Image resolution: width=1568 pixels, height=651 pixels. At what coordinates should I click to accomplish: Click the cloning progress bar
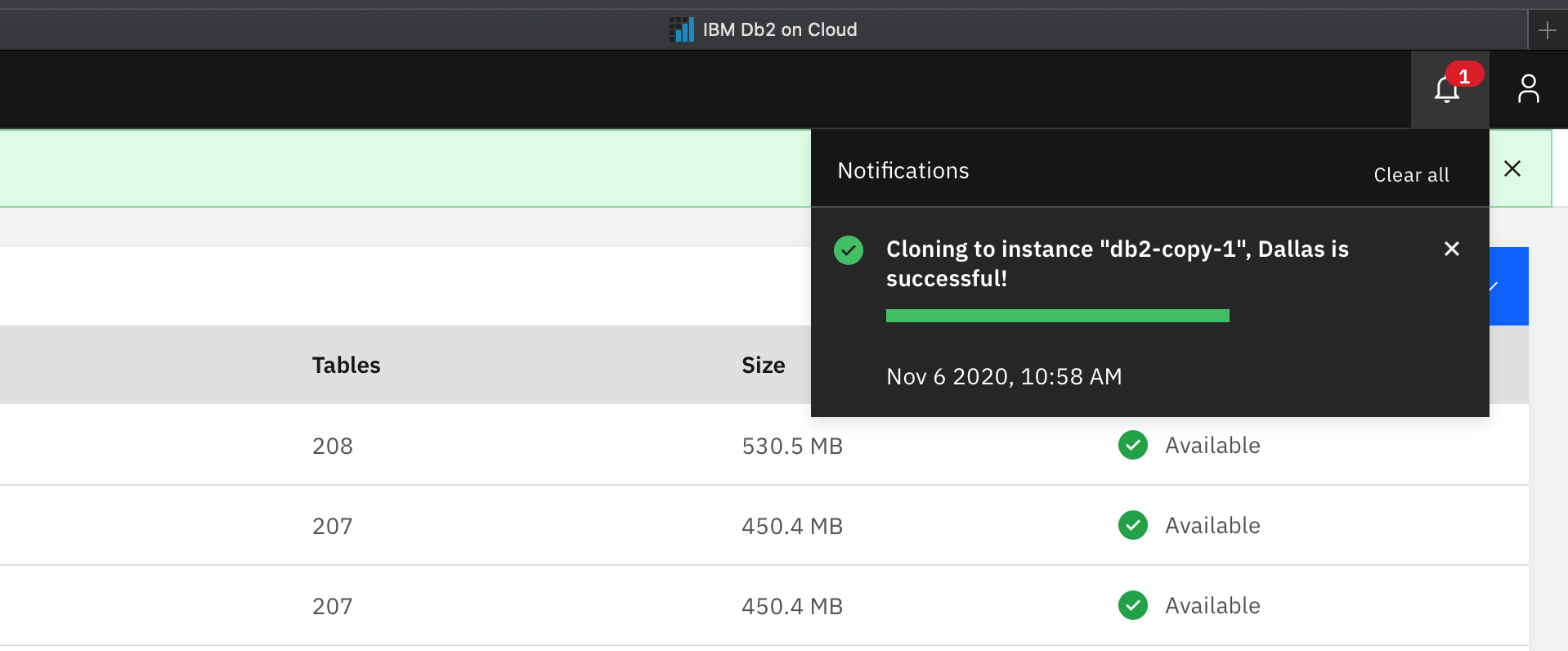pyautogui.click(x=1057, y=316)
